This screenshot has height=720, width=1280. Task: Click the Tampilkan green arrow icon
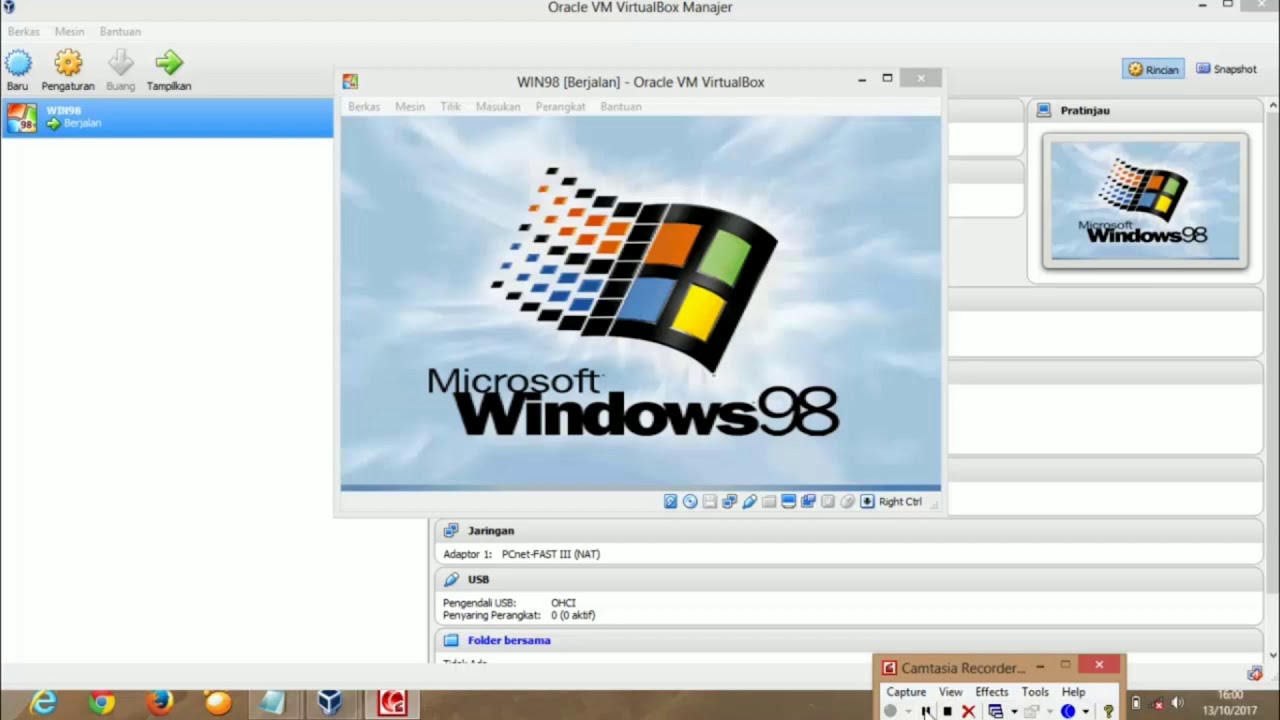tap(169, 64)
